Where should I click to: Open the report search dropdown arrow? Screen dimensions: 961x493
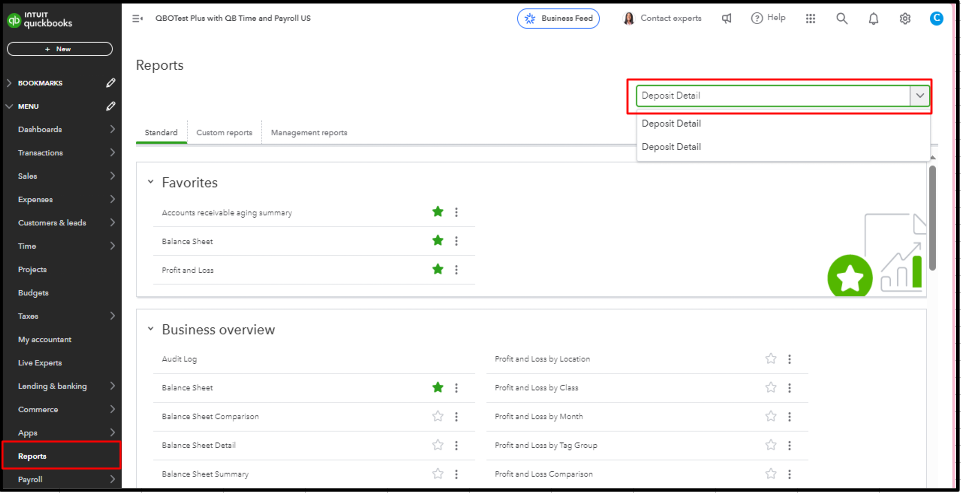(919, 96)
